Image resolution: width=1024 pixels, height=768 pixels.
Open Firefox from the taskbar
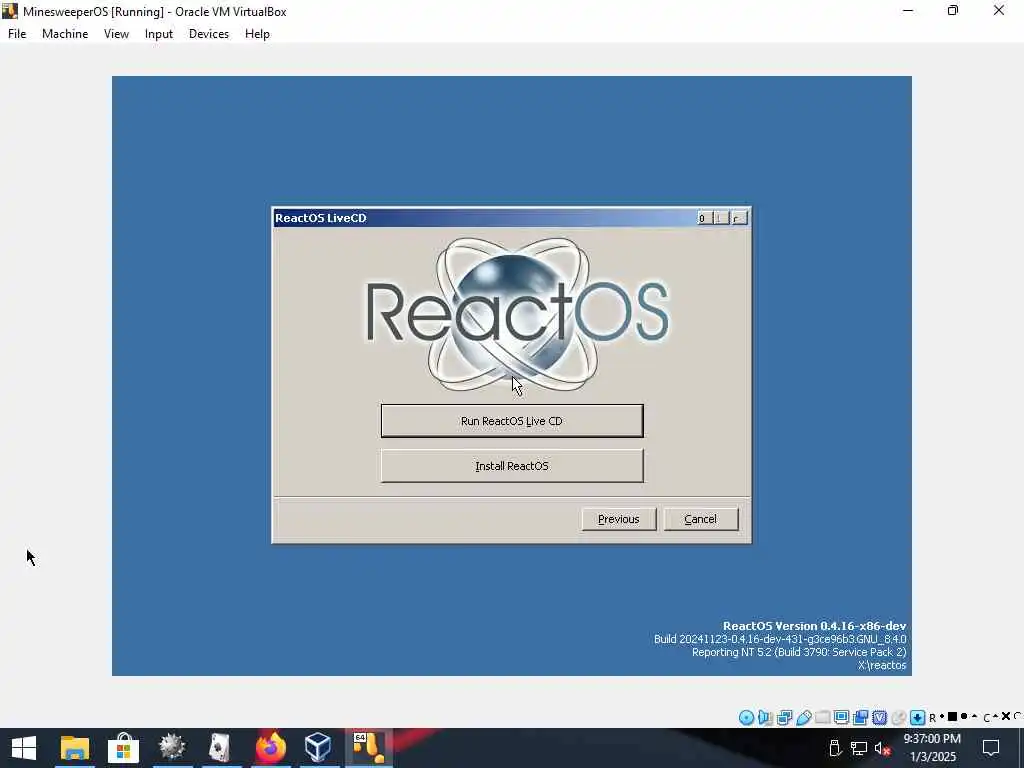click(270, 746)
